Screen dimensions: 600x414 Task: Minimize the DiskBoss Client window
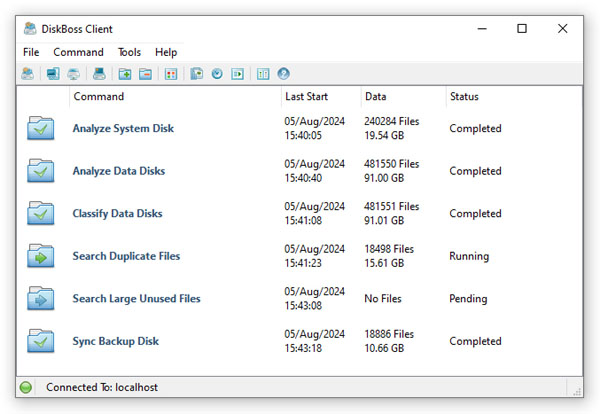point(482,29)
